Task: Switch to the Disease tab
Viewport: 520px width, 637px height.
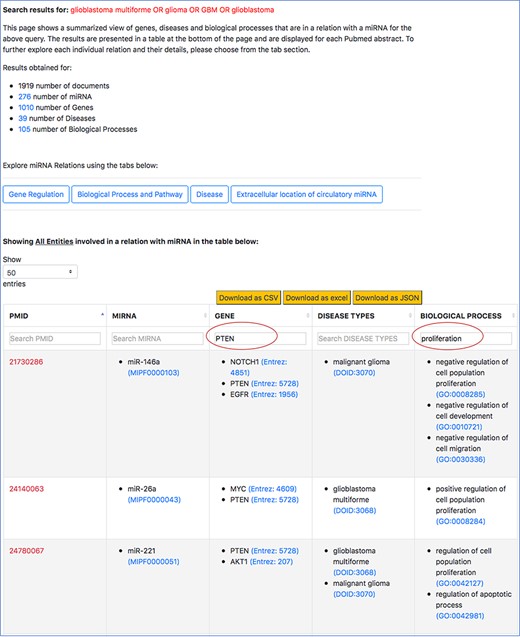Action: coord(209,194)
